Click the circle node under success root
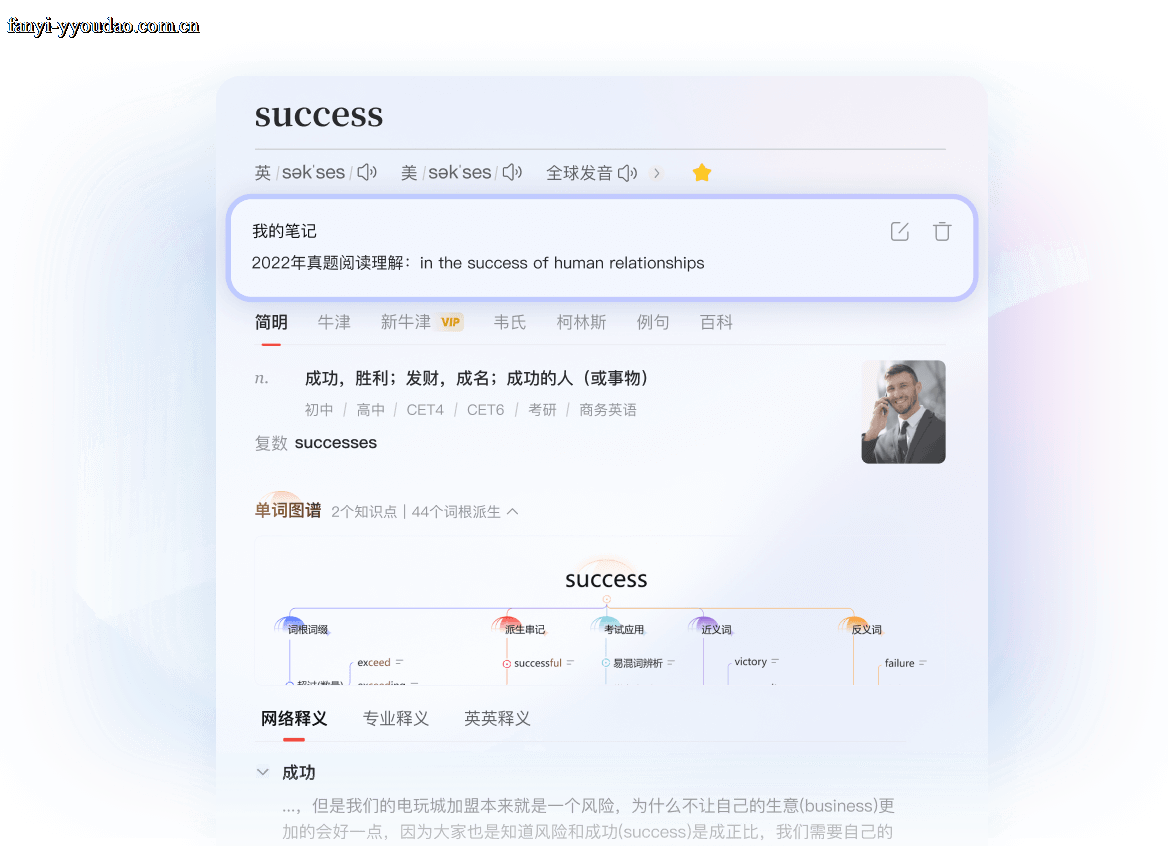Screen dimensions: 1168x846 (606, 599)
